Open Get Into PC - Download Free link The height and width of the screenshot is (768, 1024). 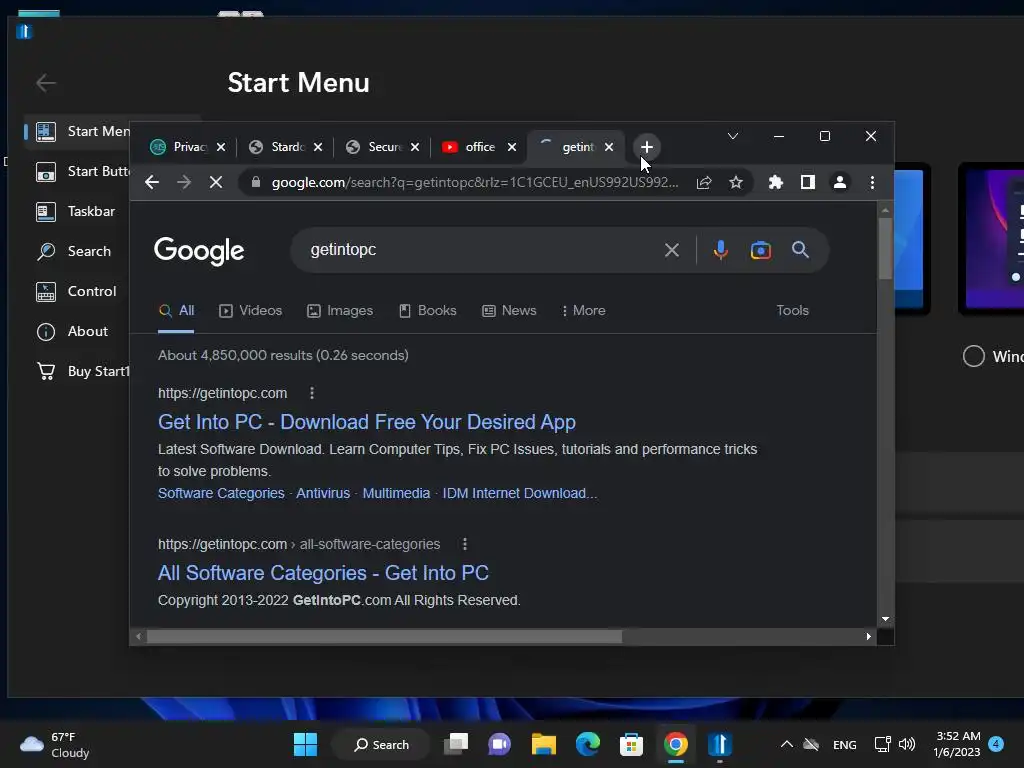pyautogui.click(x=366, y=422)
